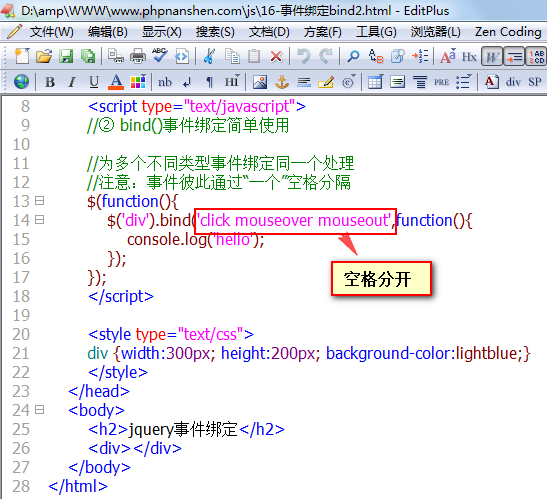Screen dimensions: 547x499
Task: Redo the last edit
Action: click(x=326, y=56)
